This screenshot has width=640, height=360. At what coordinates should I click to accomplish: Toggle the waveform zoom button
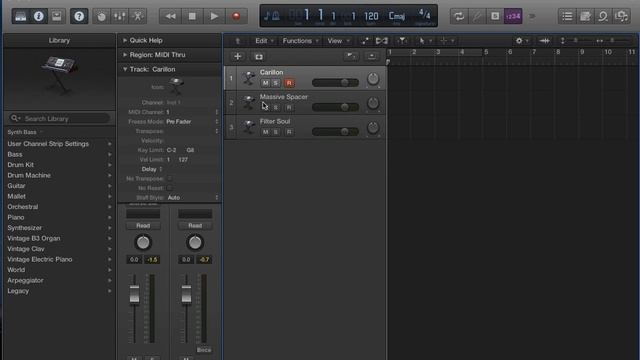[544, 41]
